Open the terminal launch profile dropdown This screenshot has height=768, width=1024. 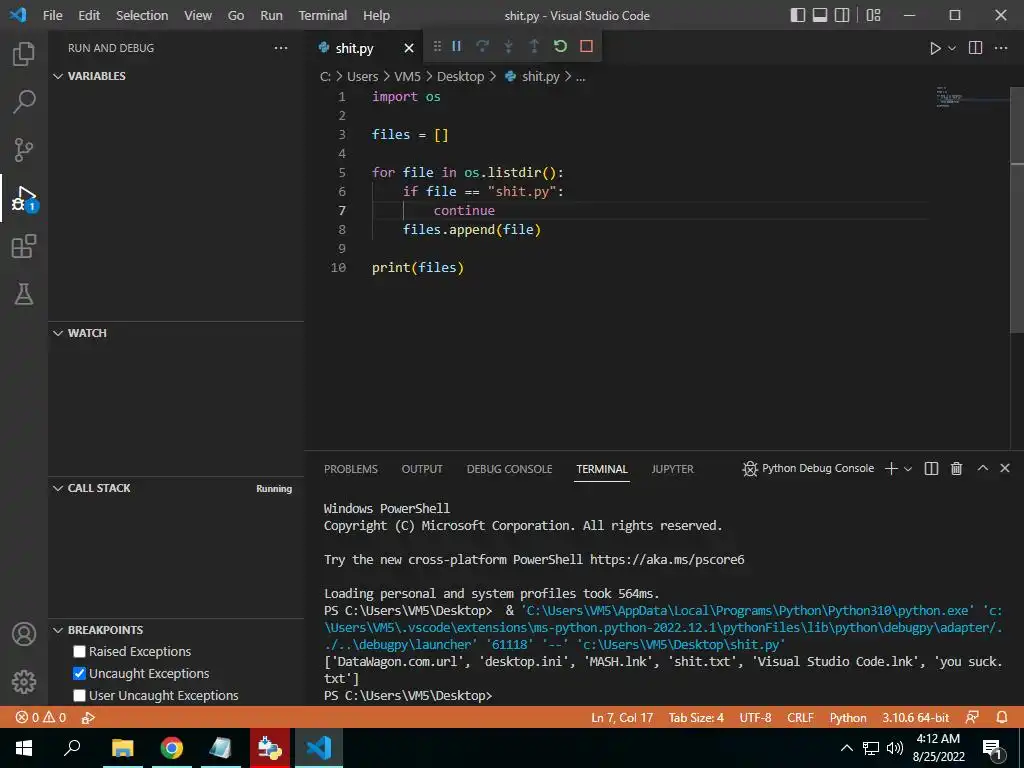click(x=908, y=469)
